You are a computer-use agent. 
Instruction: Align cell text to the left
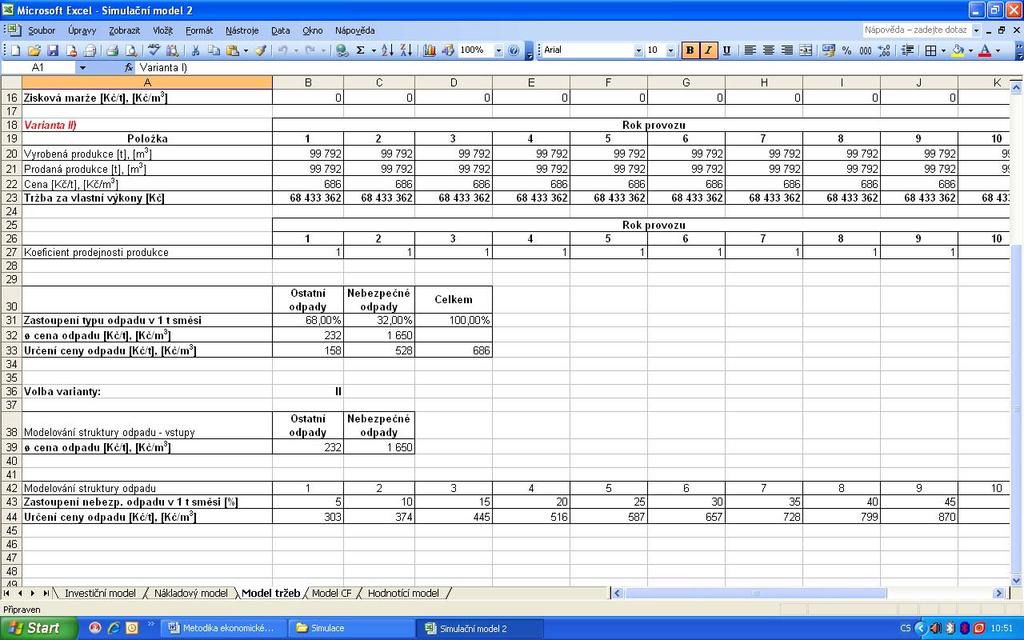tap(750, 50)
